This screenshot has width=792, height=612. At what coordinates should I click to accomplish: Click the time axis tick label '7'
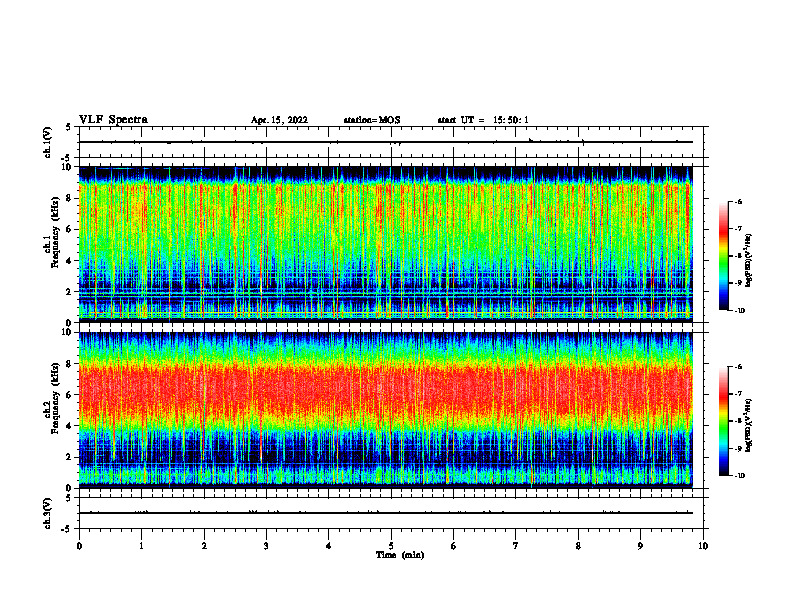[x=516, y=546]
